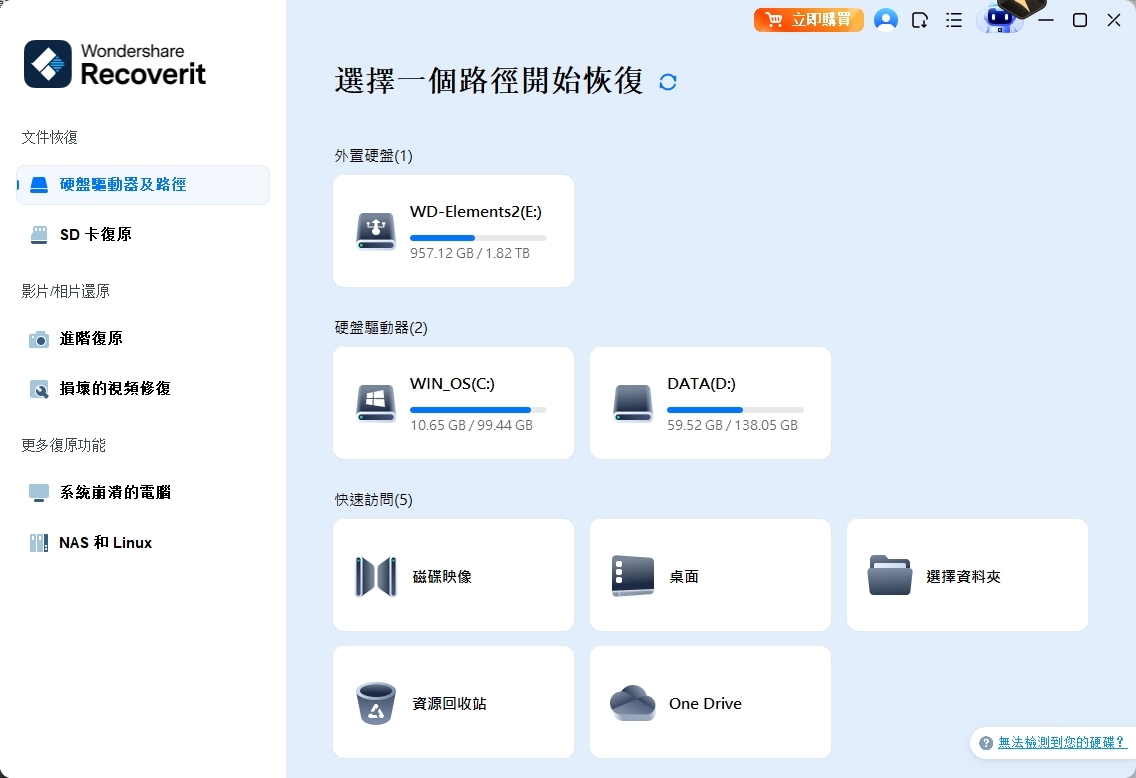Click the Wondershare Recoverit logo icon
Viewport: 1136px width, 778px height.
[x=48, y=64]
